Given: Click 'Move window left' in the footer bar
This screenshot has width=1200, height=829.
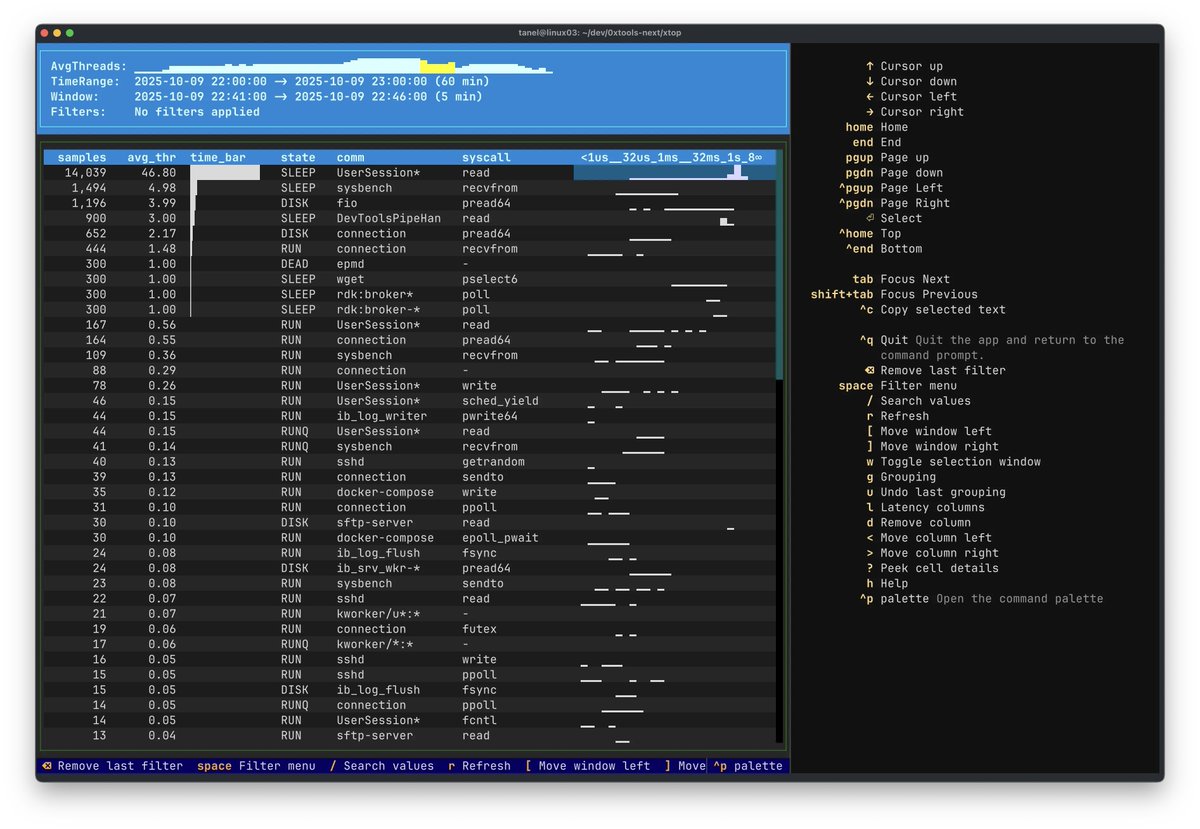Looking at the screenshot, I should click(587, 766).
